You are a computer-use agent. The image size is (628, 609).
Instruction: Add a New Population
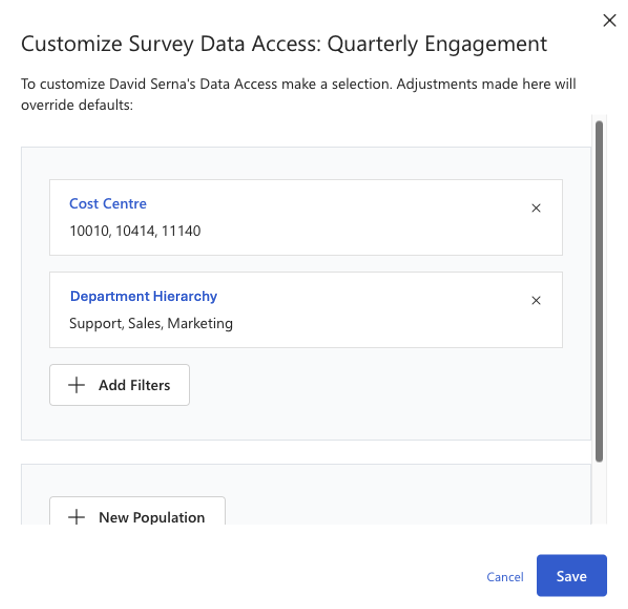pos(137,511)
